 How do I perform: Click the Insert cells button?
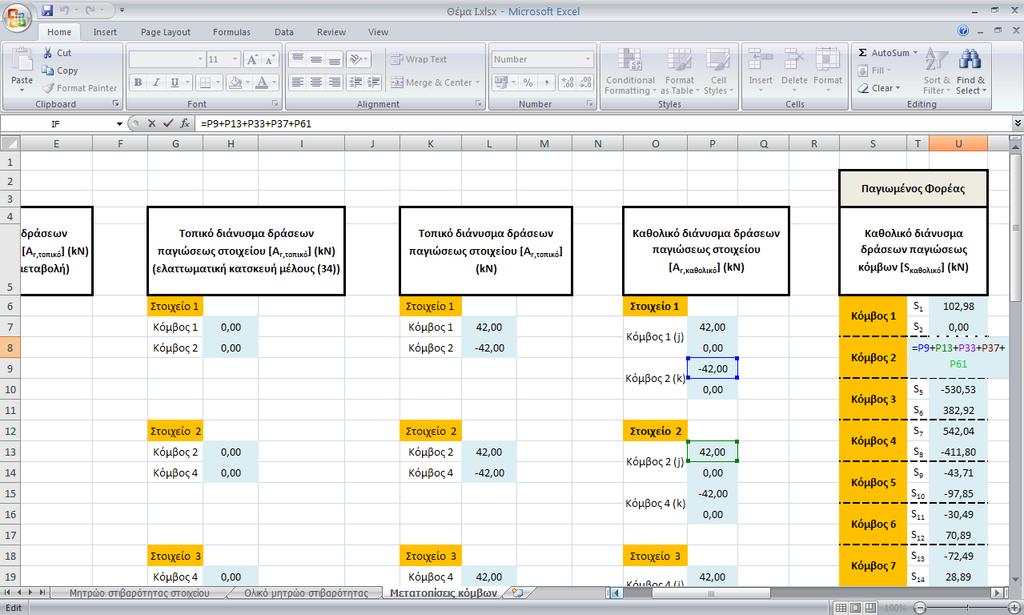[760, 71]
